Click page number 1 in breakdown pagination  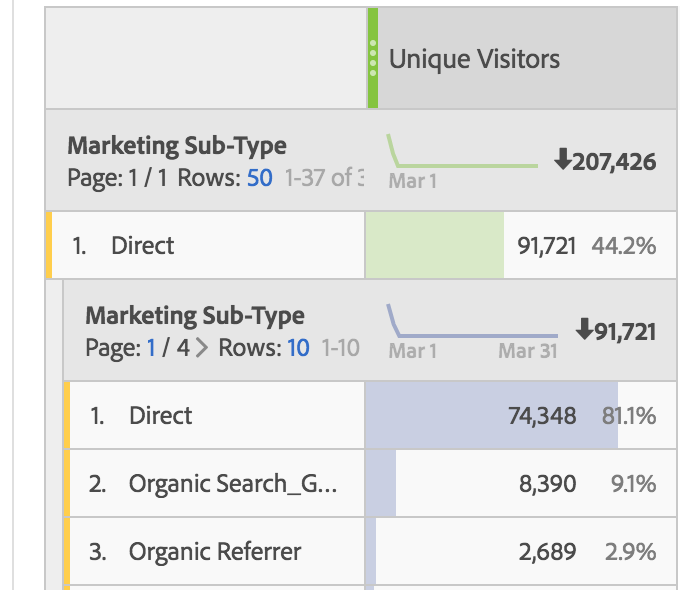151,348
